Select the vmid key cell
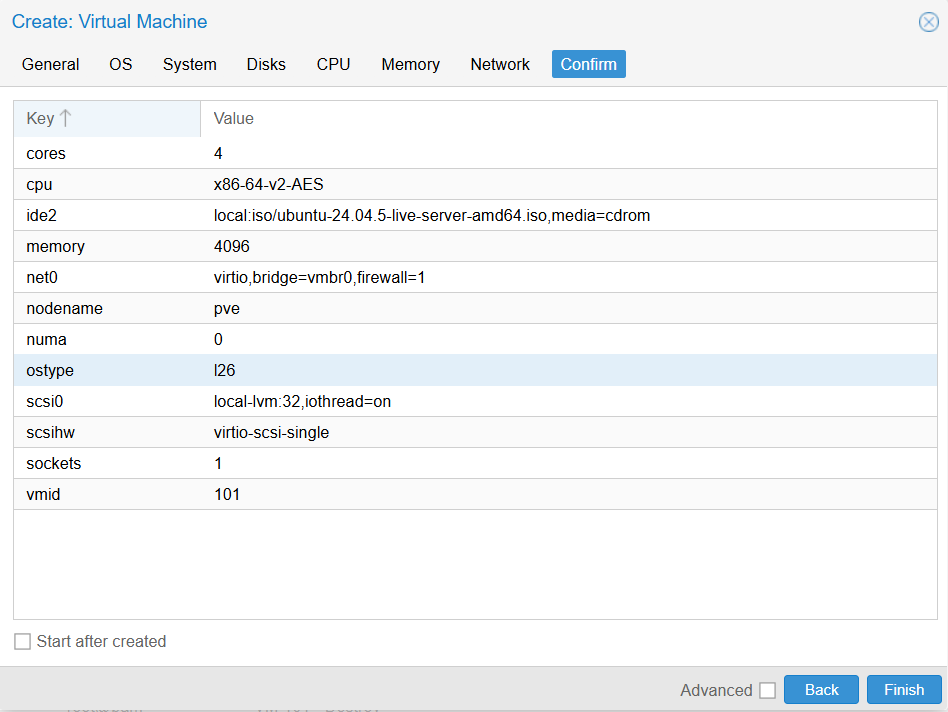 (107, 494)
